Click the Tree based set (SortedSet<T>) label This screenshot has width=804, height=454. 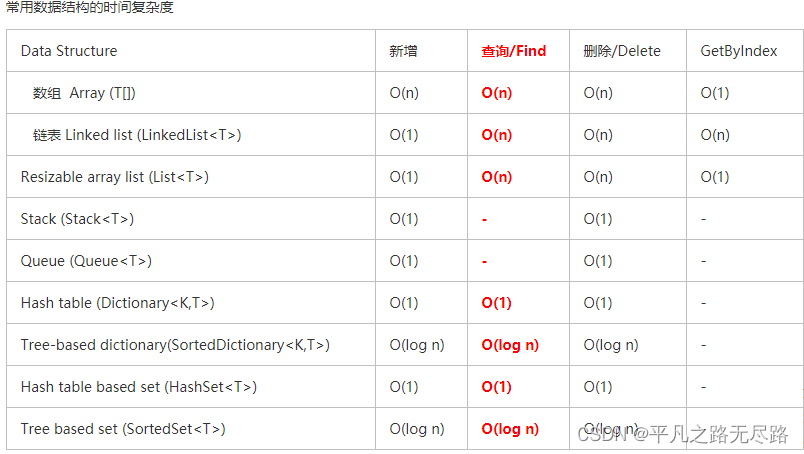point(122,429)
